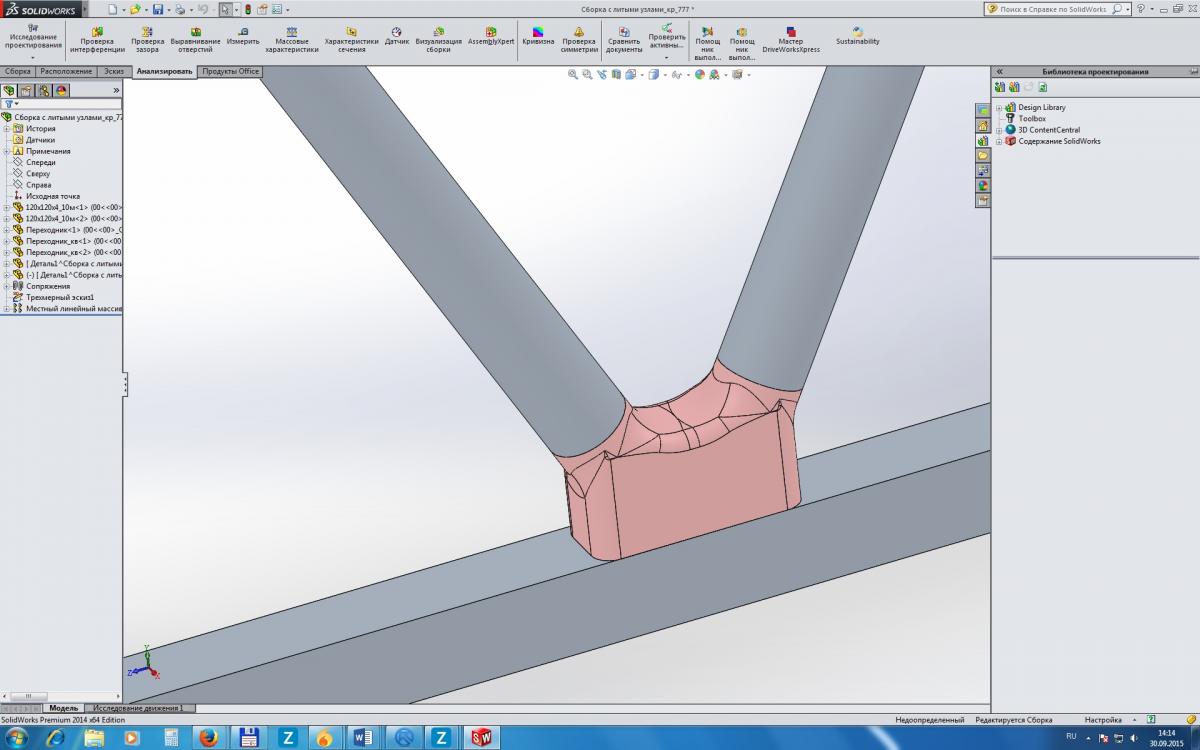The image size is (1200, 750).
Task: Launch the AssemblyXpert tool
Action: pos(490,37)
